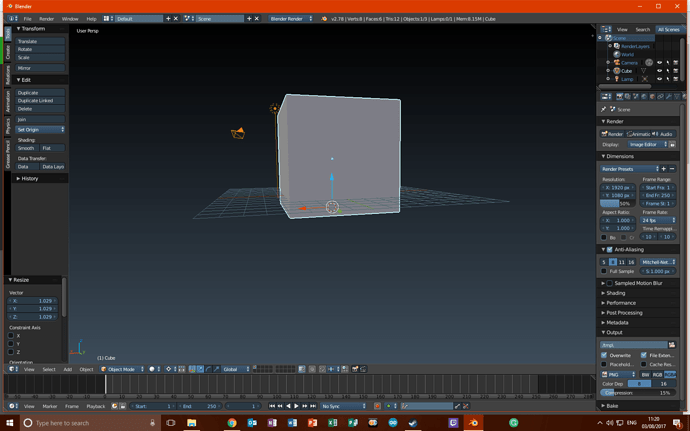This screenshot has height=431, width=690.
Task: Toggle the 3D manipulator widget icon
Action: tap(192, 369)
